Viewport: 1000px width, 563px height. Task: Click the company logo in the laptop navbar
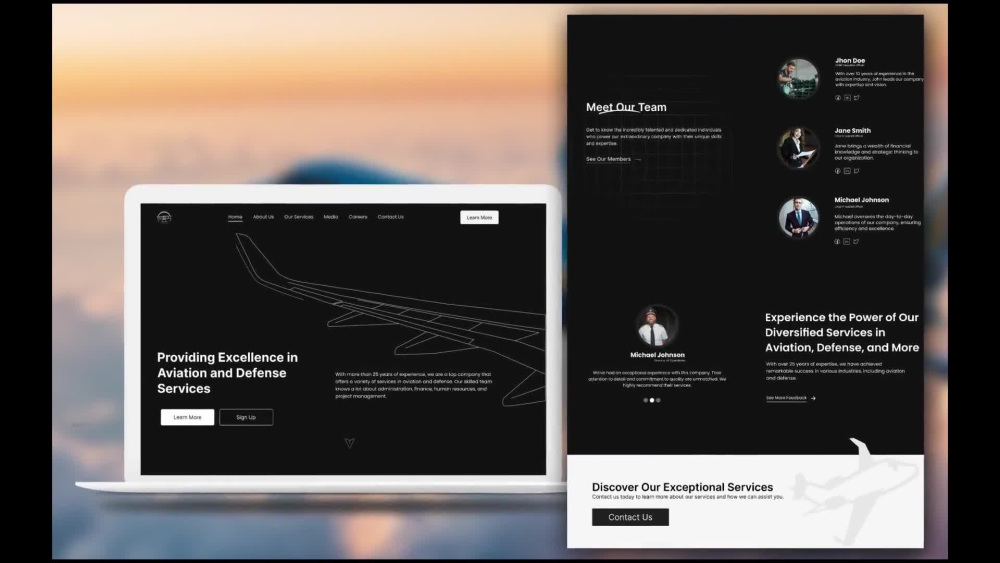(164, 217)
